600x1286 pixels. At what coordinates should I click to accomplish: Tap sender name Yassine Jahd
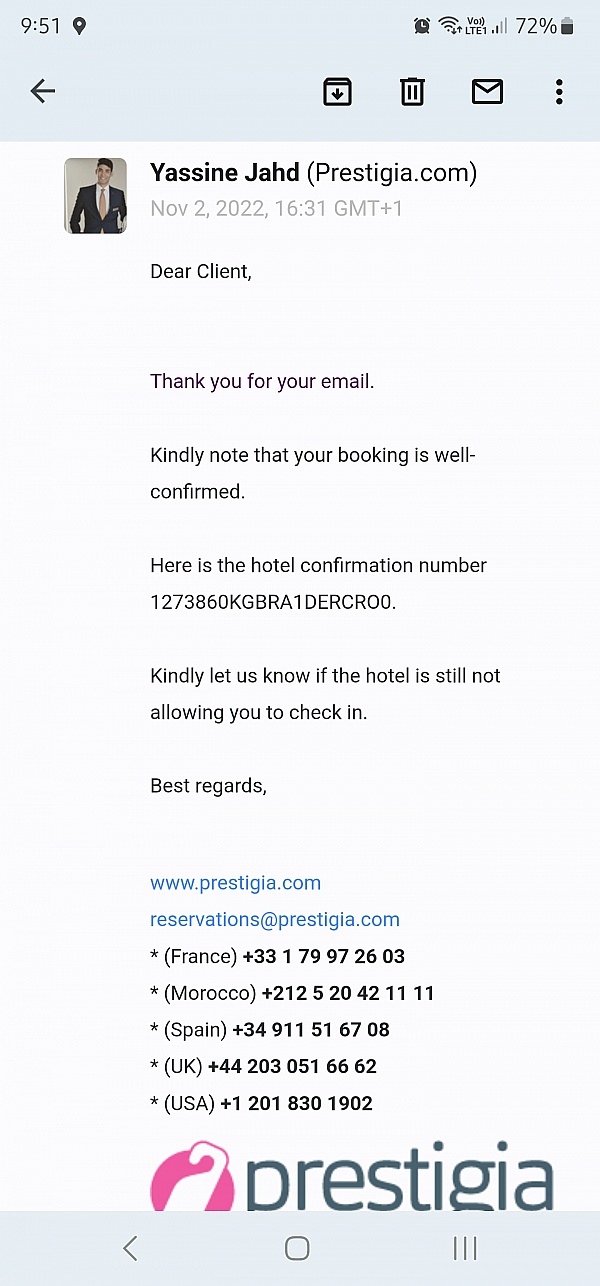(225, 173)
